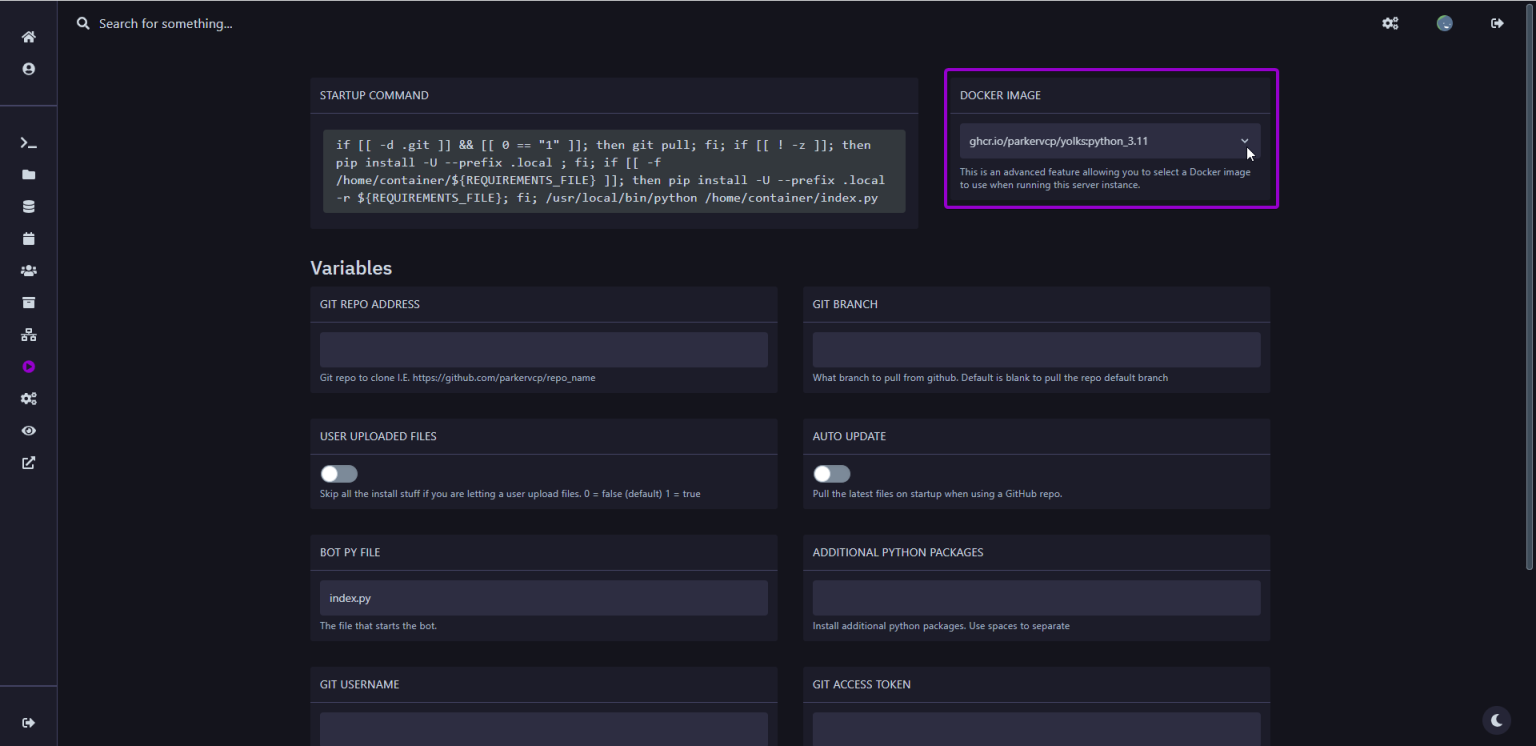Open server Settings gears icon in sidebar
The height and width of the screenshot is (746, 1536).
click(28, 398)
